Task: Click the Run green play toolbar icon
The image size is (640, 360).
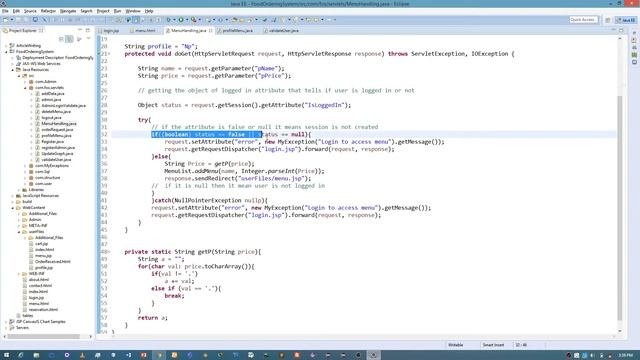Action: pyautogui.click(x=181, y=20)
